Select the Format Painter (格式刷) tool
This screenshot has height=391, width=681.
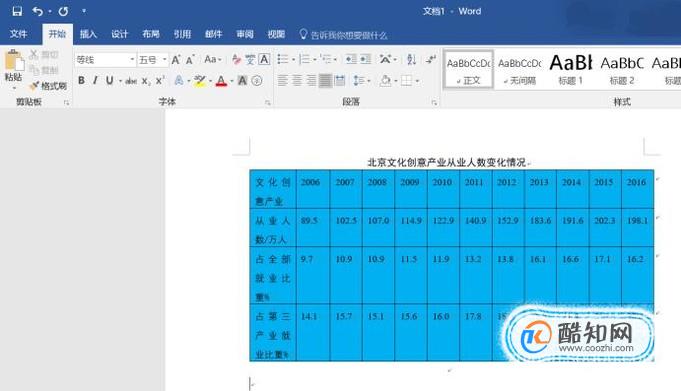click(48, 86)
